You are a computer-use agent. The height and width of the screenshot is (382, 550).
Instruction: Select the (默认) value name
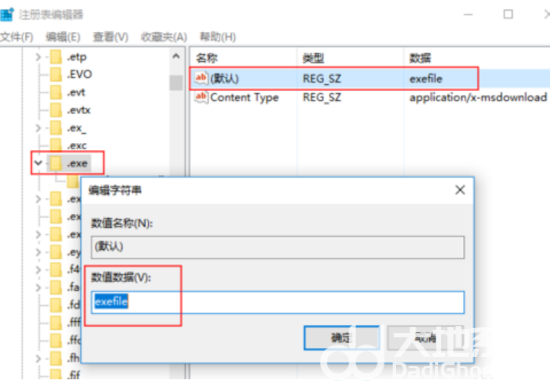coord(224,79)
